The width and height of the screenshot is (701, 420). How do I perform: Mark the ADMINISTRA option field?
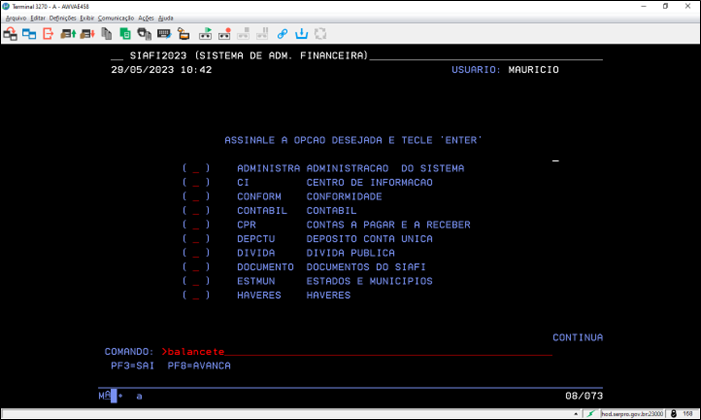click(x=196, y=169)
